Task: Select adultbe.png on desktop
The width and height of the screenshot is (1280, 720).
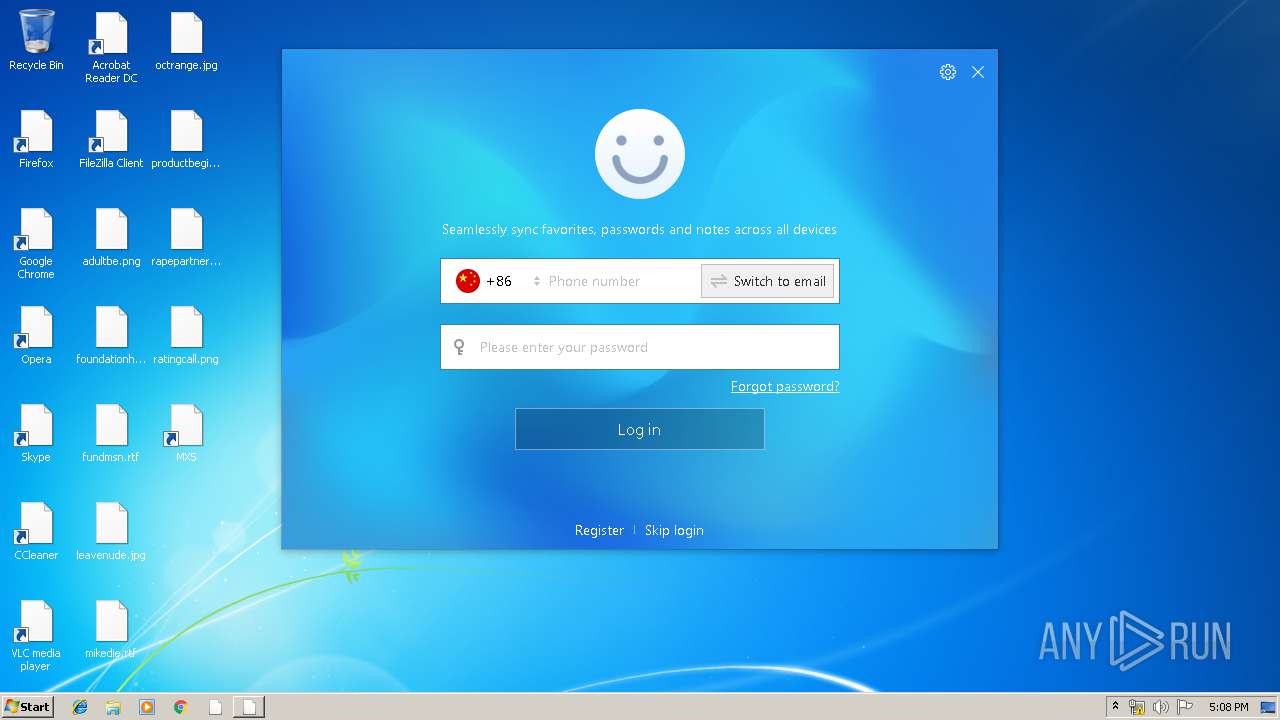Action: coord(111,236)
